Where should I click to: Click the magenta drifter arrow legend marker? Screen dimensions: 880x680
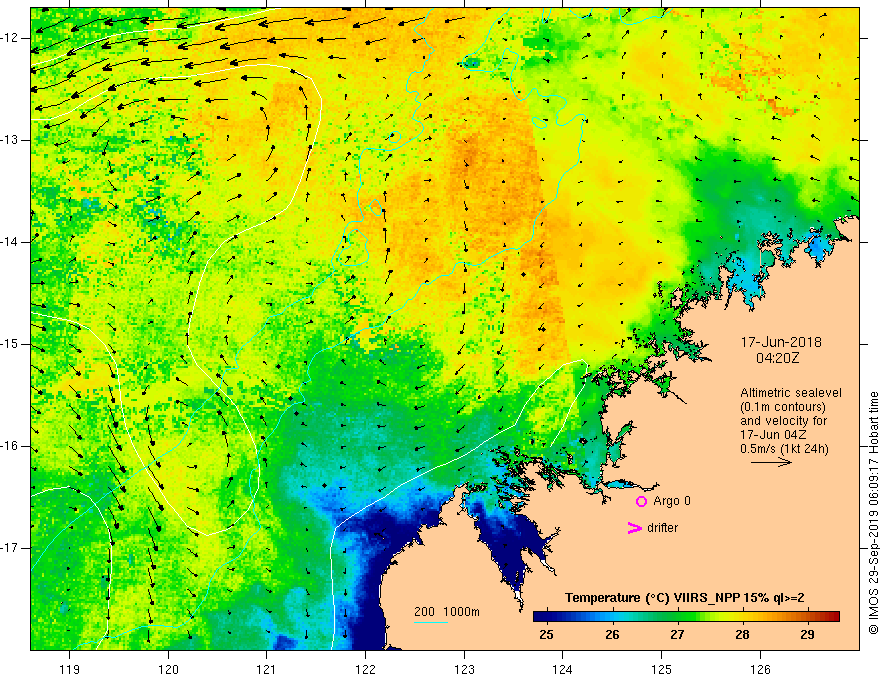coord(634,528)
